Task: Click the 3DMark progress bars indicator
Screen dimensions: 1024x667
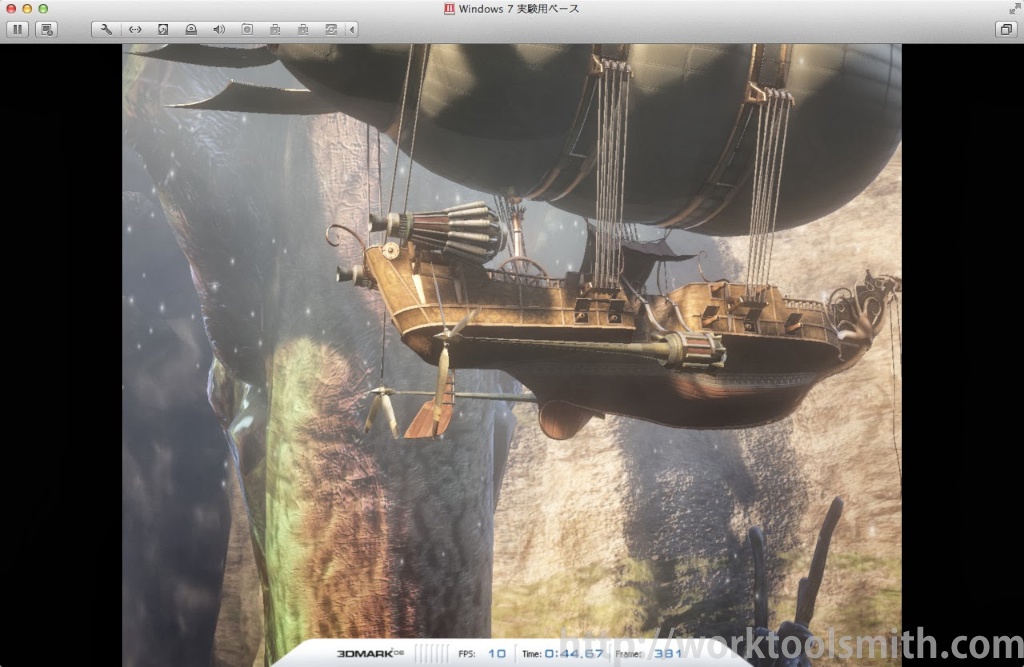Action: (x=432, y=653)
